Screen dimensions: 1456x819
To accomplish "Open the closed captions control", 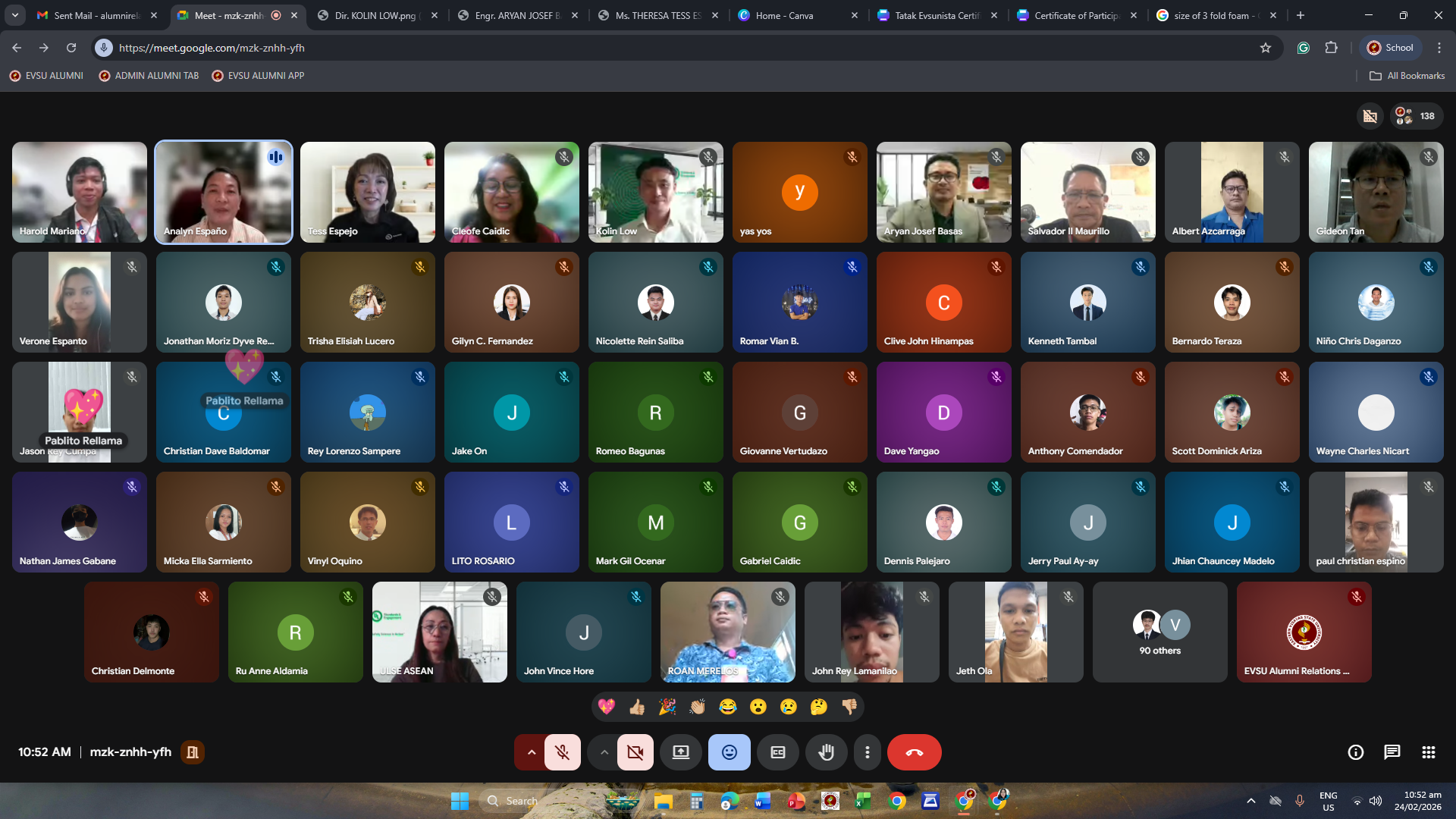I will click(x=778, y=752).
